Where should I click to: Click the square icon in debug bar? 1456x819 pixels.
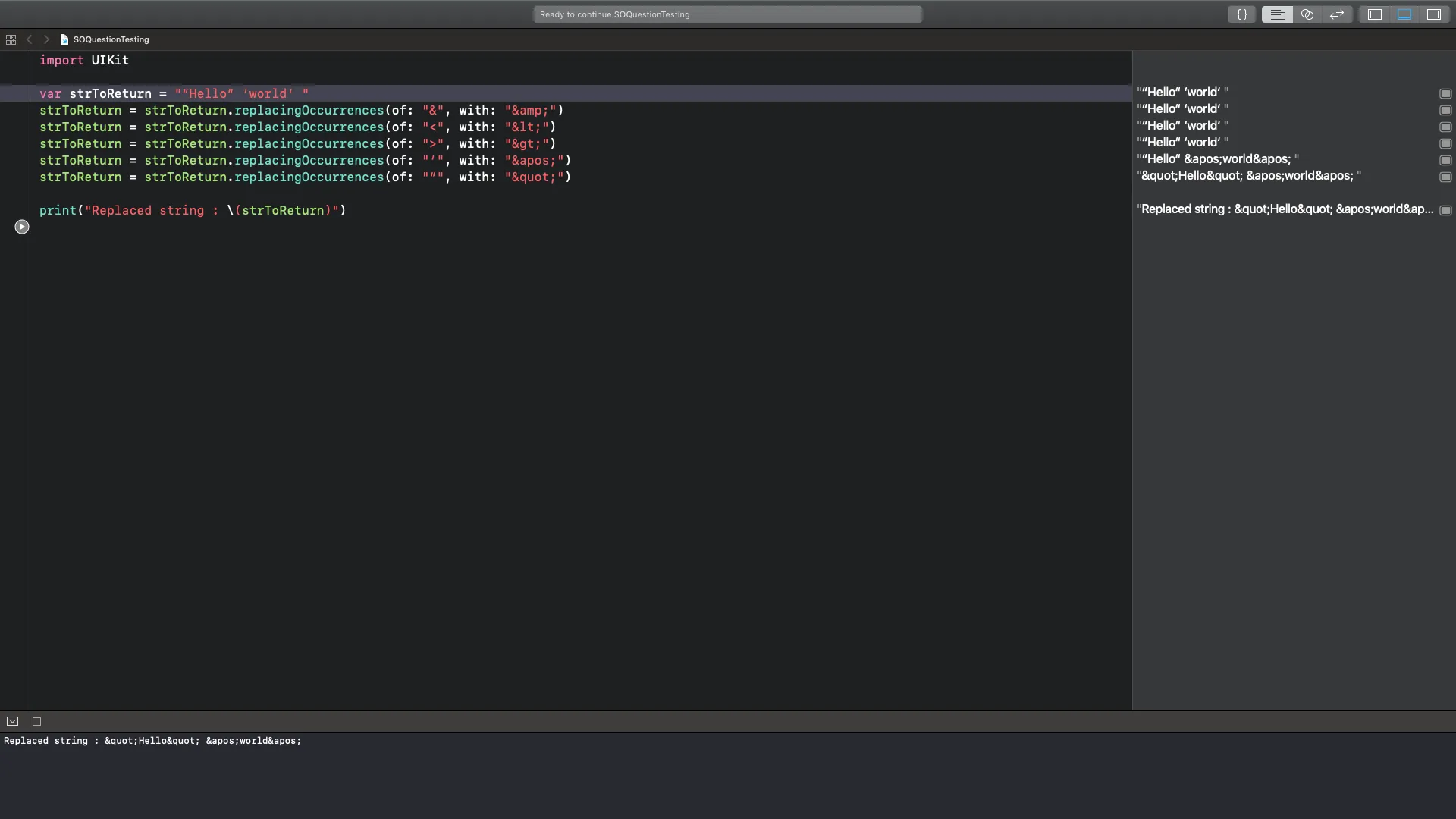pos(36,721)
